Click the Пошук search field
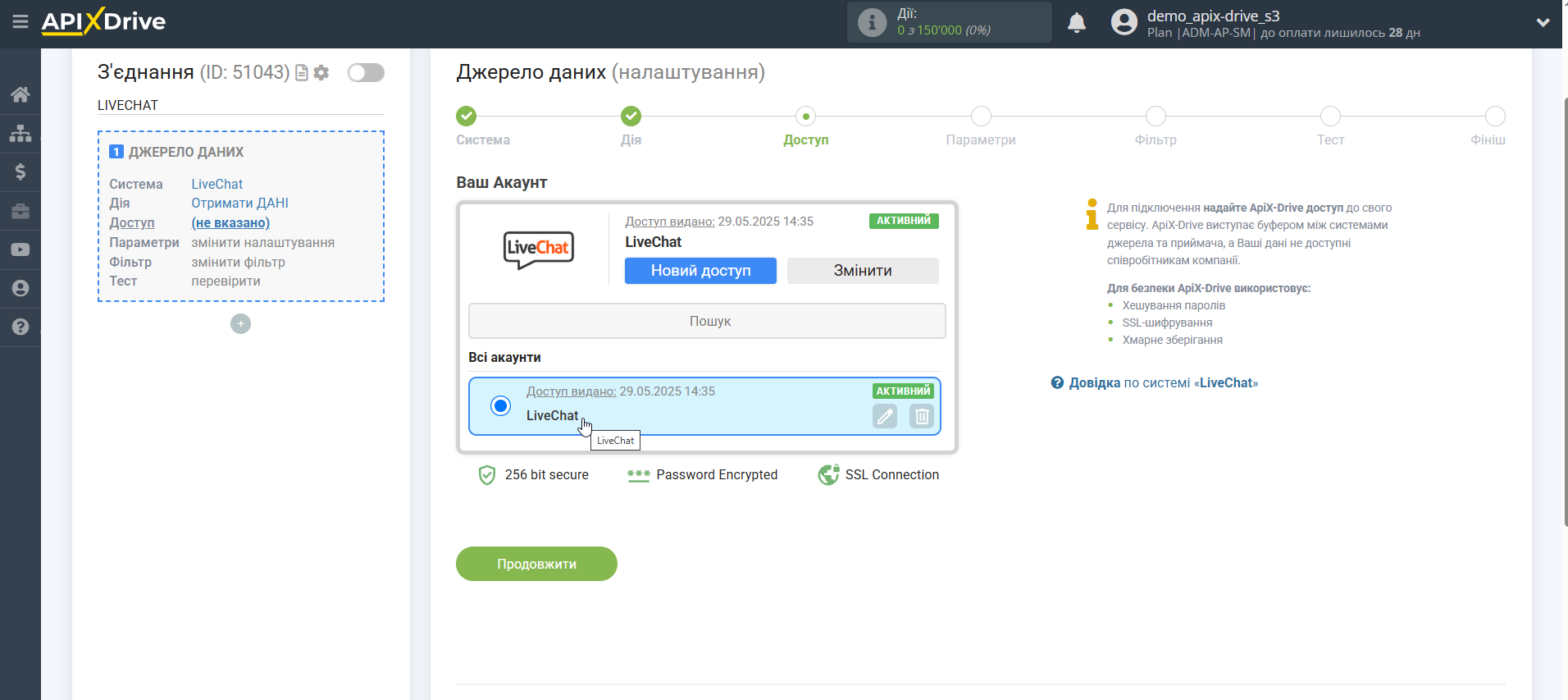 click(707, 321)
